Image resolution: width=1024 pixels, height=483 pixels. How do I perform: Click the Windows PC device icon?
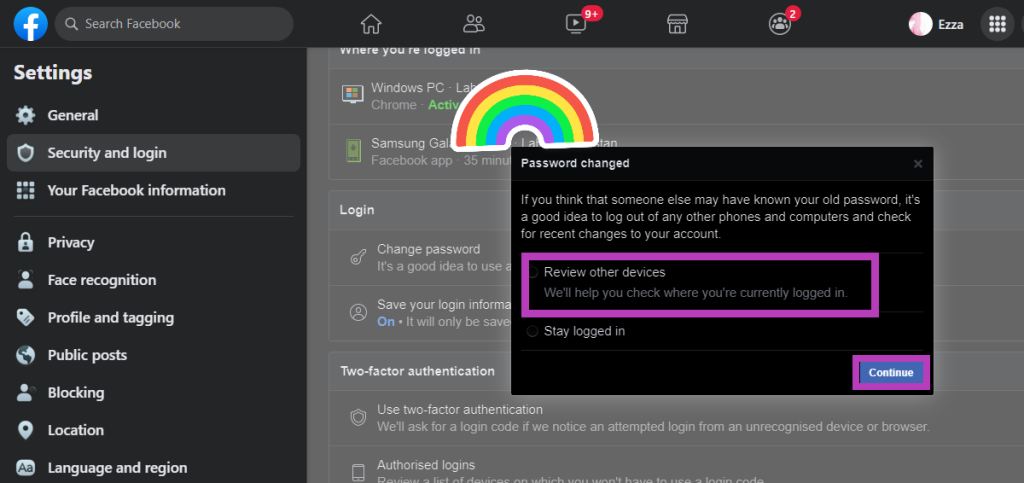[353, 94]
